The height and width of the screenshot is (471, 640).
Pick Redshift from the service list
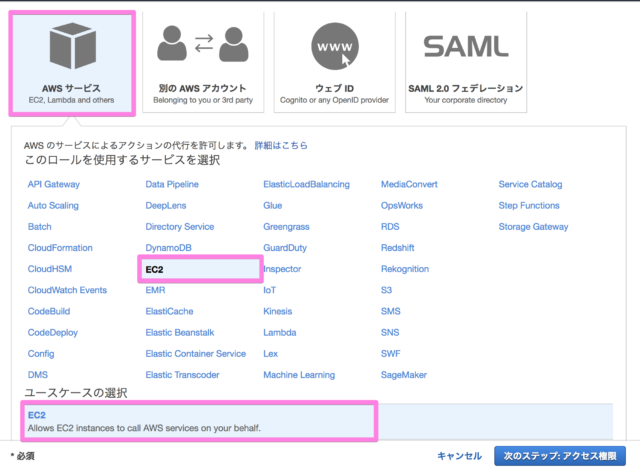click(398, 248)
